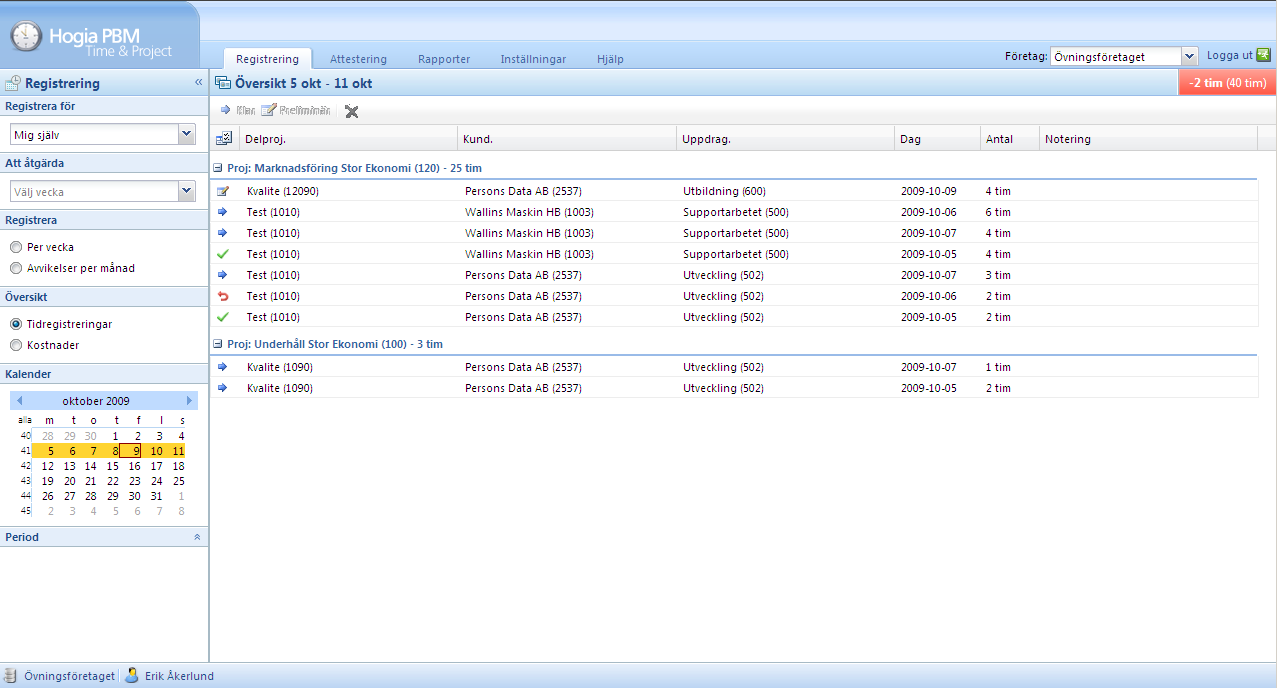Open the Företag company dropdown
The width and height of the screenshot is (1278, 688).
click(1189, 57)
